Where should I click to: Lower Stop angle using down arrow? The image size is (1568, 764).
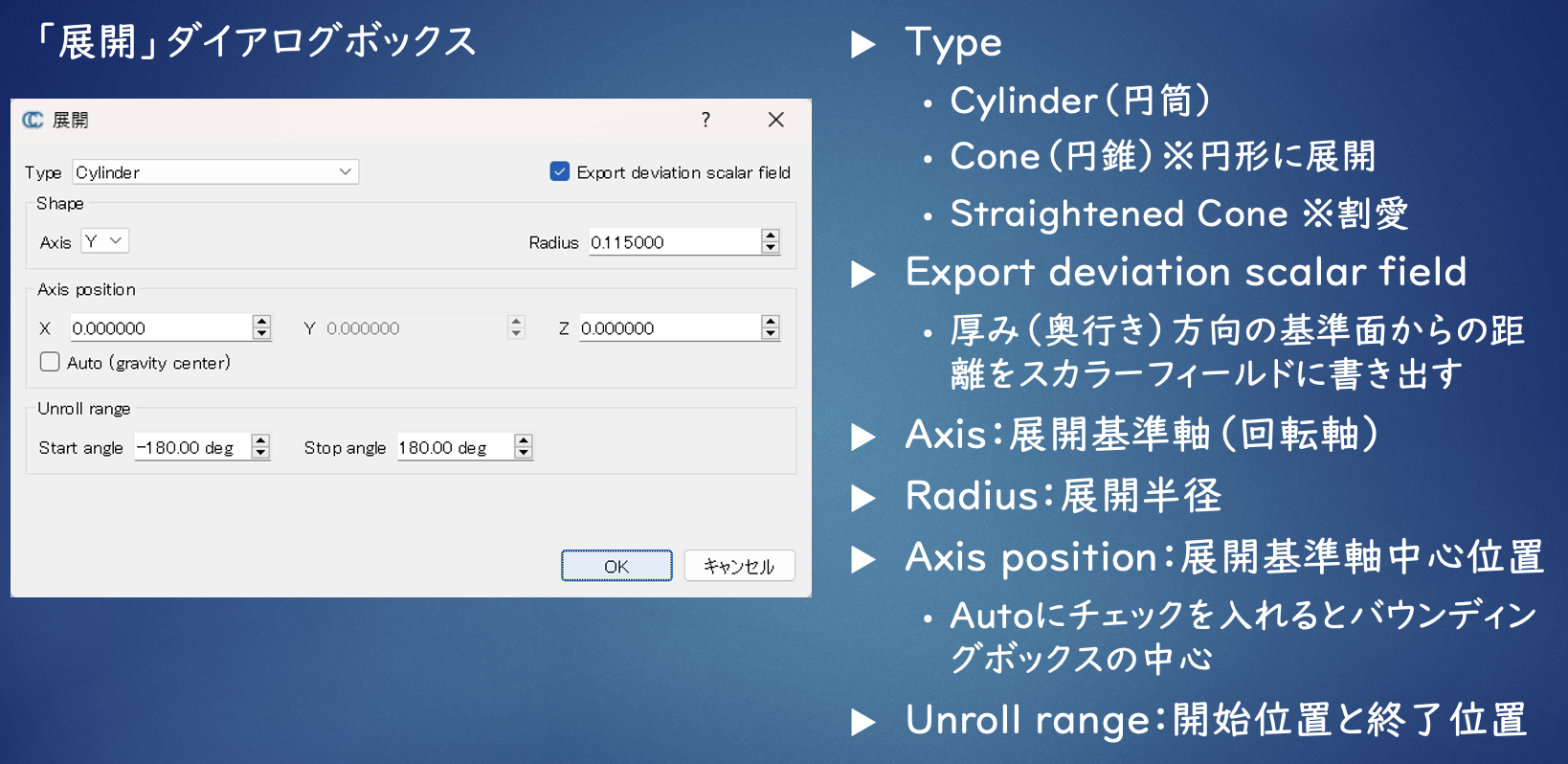click(x=523, y=453)
